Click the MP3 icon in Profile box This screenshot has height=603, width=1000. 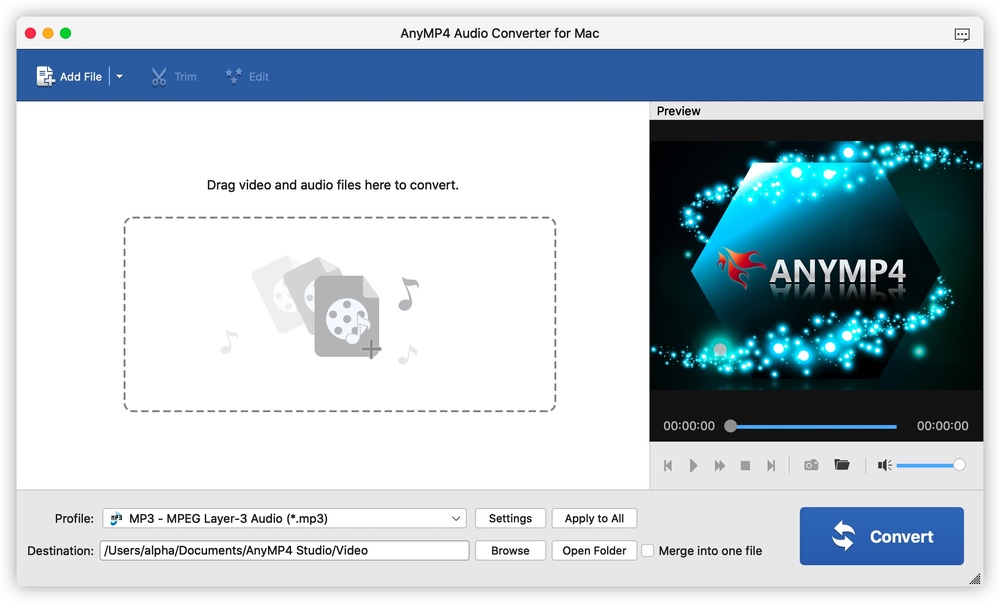coord(116,518)
